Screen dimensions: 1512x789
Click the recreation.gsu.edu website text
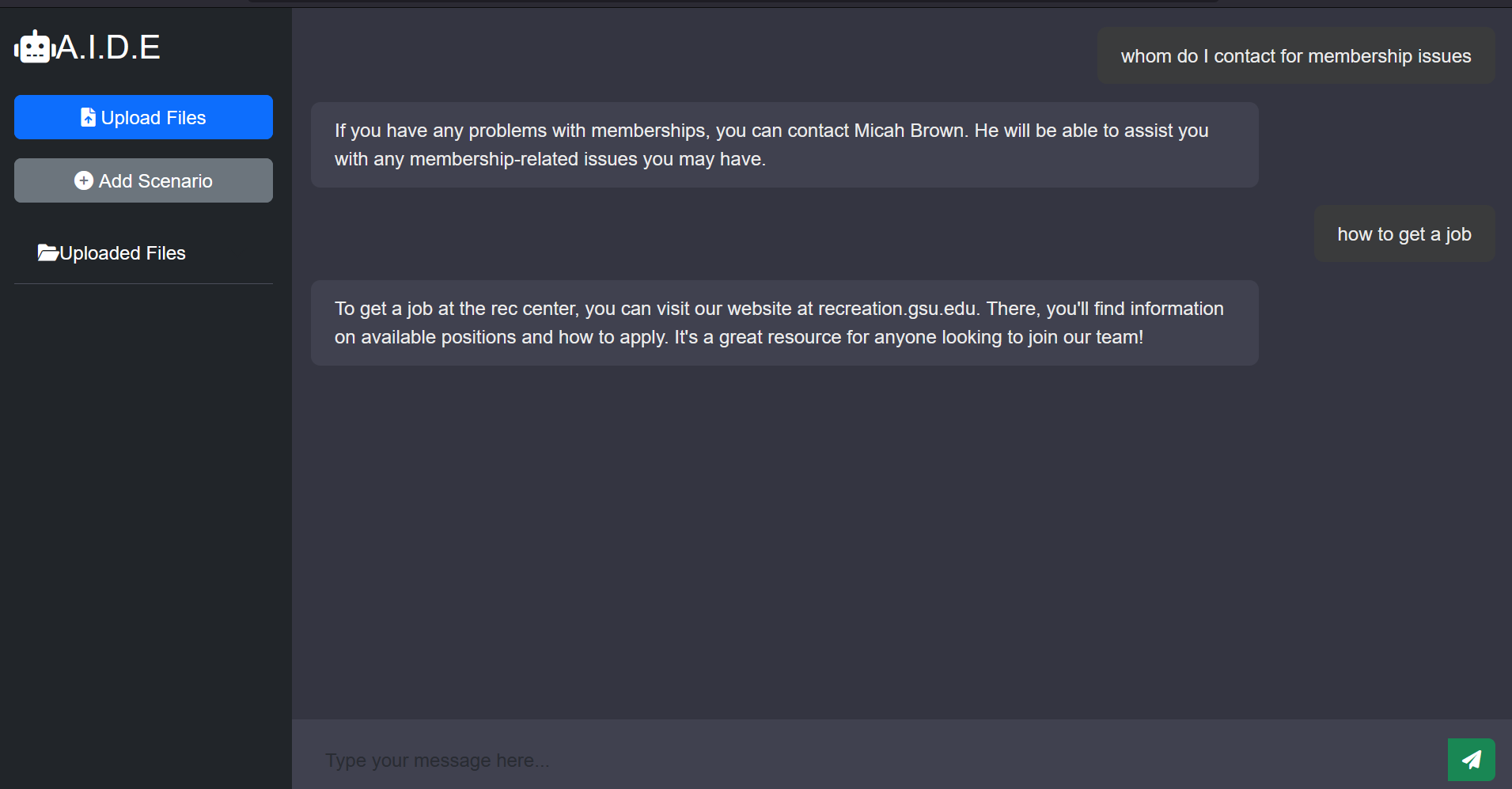pyautogui.click(x=896, y=309)
